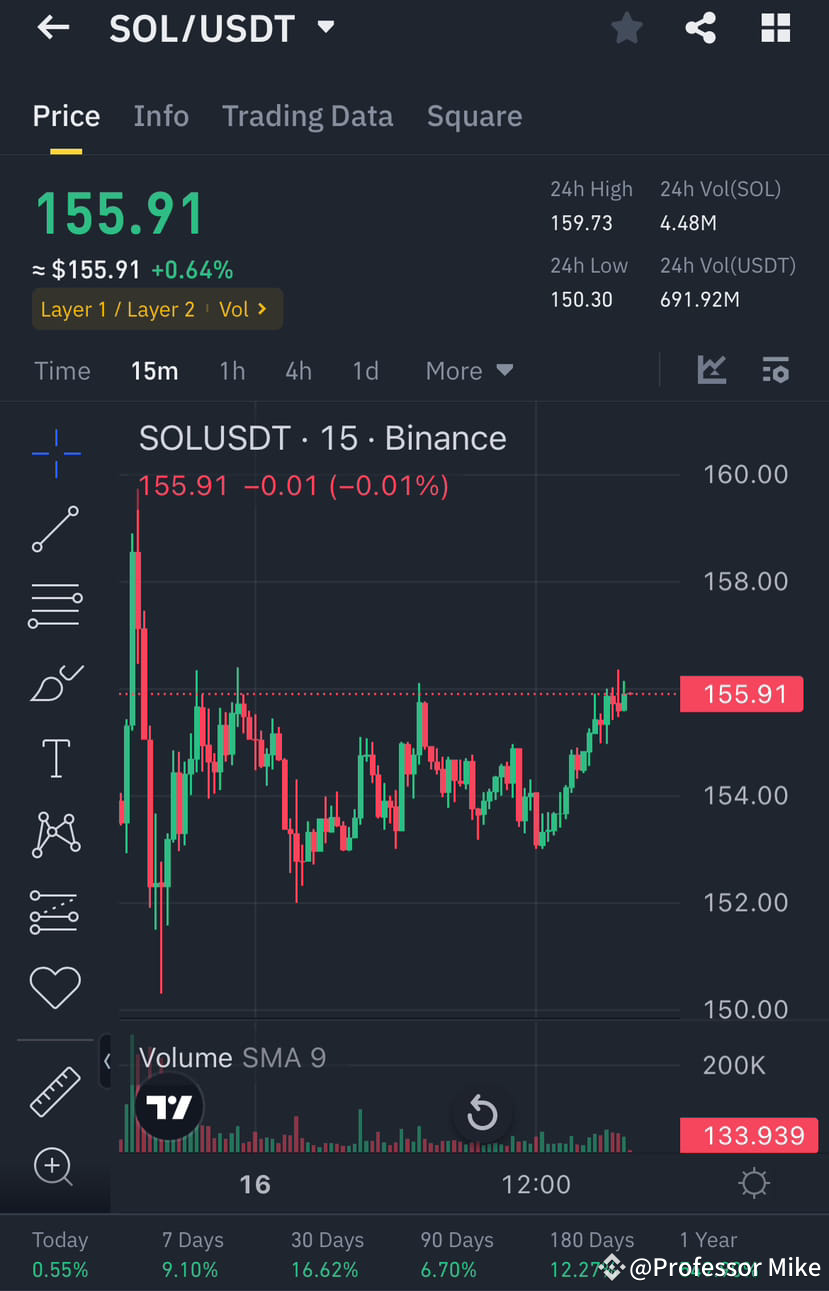Select the trend line drawing tool

tap(55, 529)
